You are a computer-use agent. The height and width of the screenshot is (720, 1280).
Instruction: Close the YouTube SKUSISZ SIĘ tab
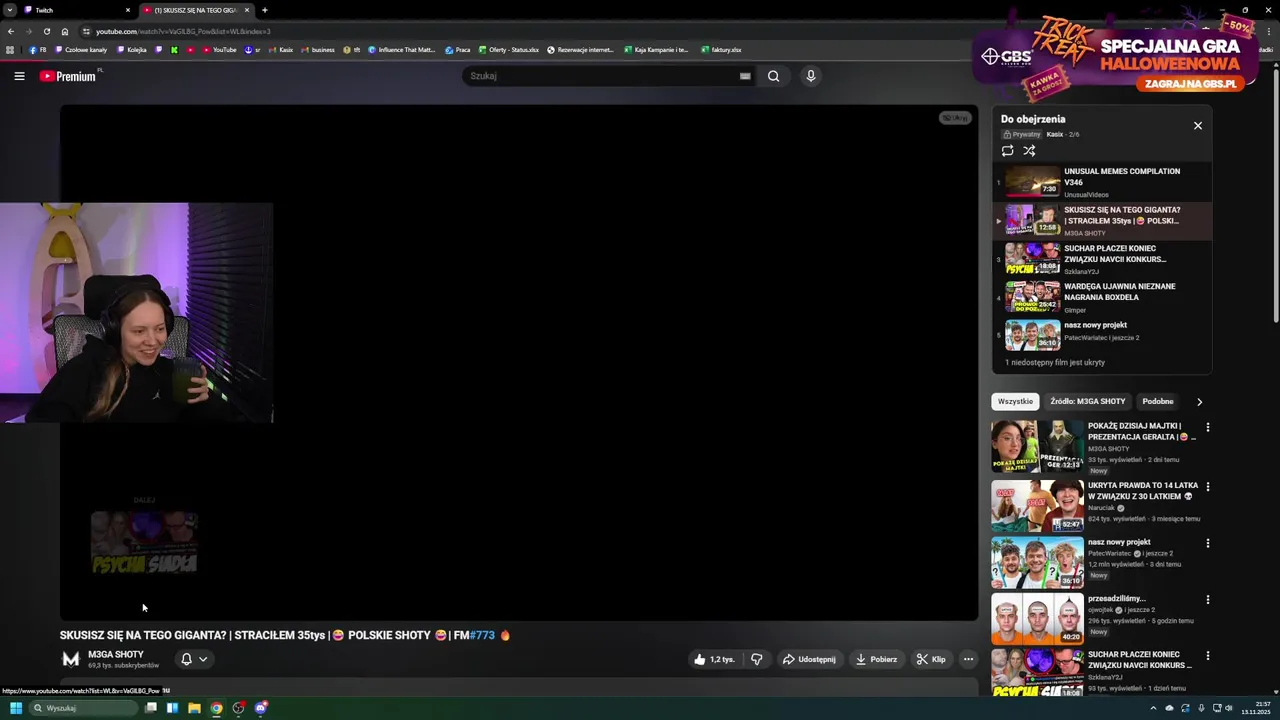click(247, 10)
